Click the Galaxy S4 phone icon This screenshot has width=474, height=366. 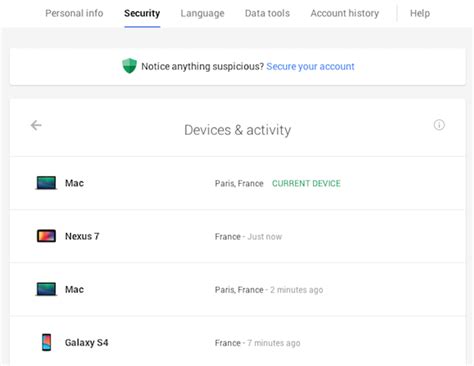tap(47, 342)
